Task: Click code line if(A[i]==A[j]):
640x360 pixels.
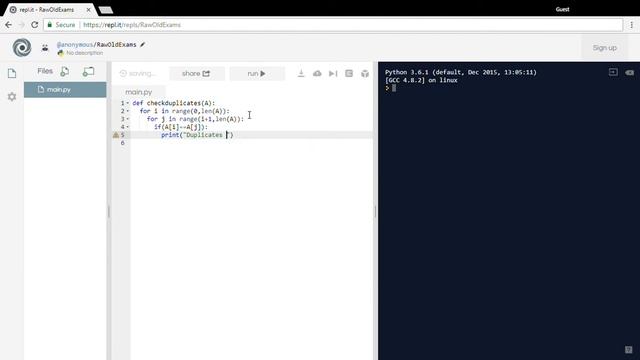Action: pos(181,127)
